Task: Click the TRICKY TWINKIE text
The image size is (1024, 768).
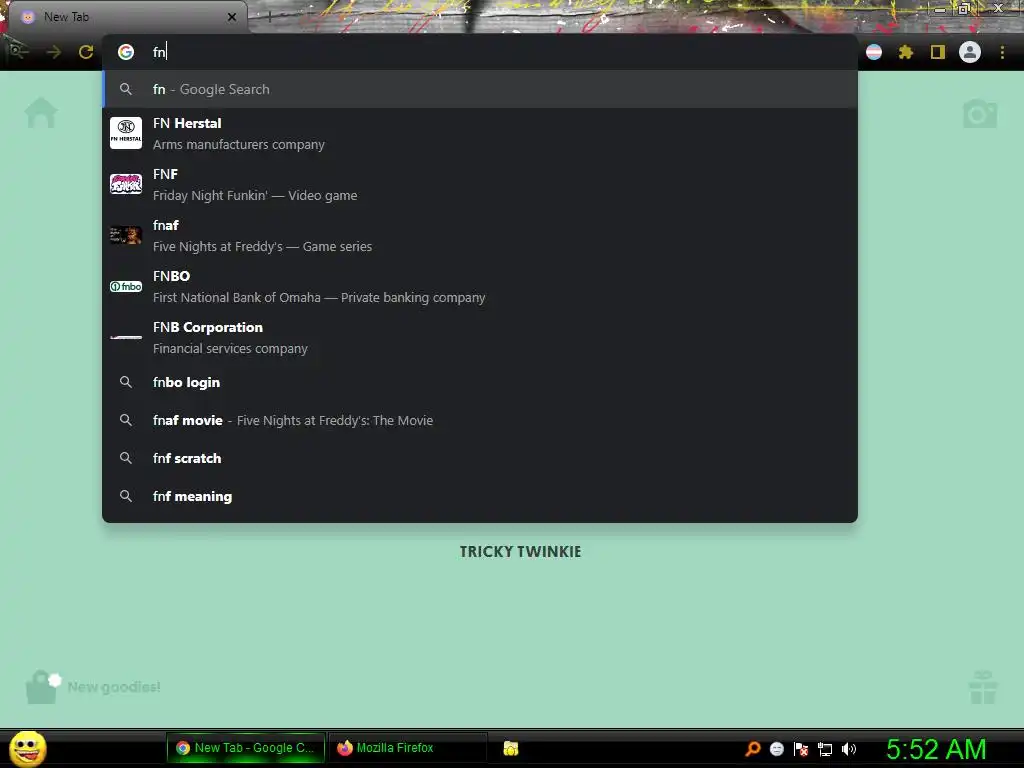Action: (x=520, y=552)
